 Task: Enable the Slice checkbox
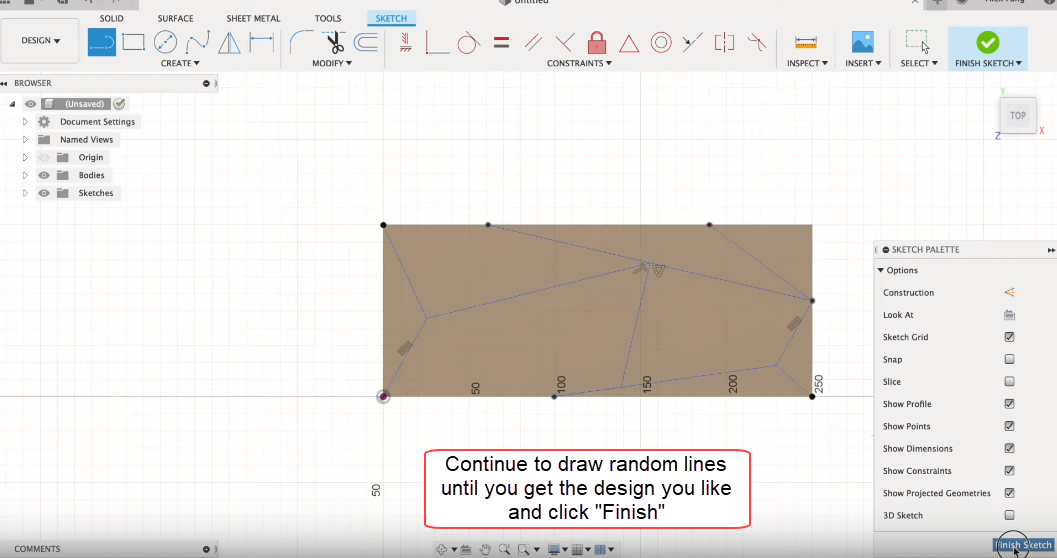tap(1009, 381)
